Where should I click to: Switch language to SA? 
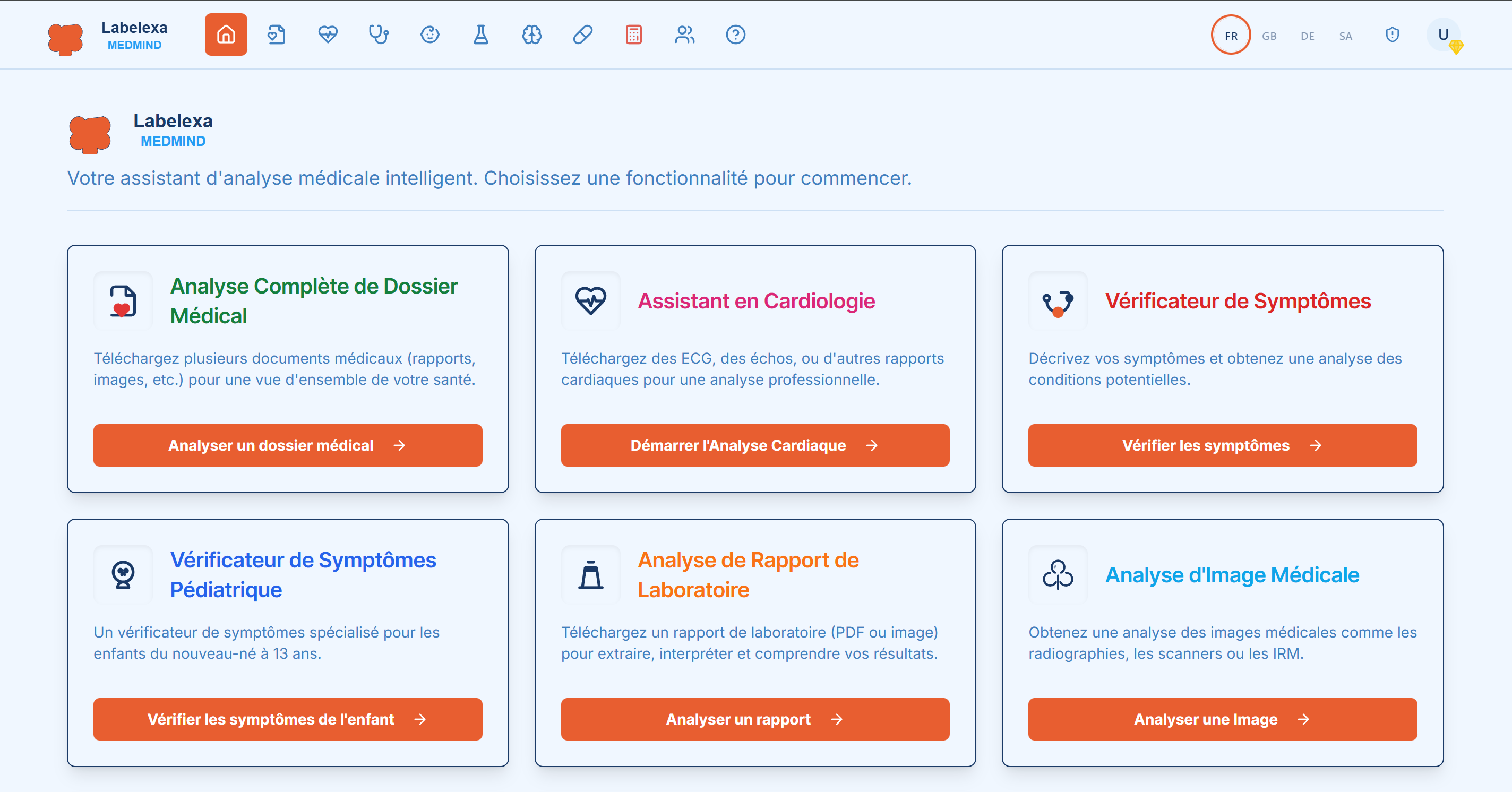pos(1345,35)
